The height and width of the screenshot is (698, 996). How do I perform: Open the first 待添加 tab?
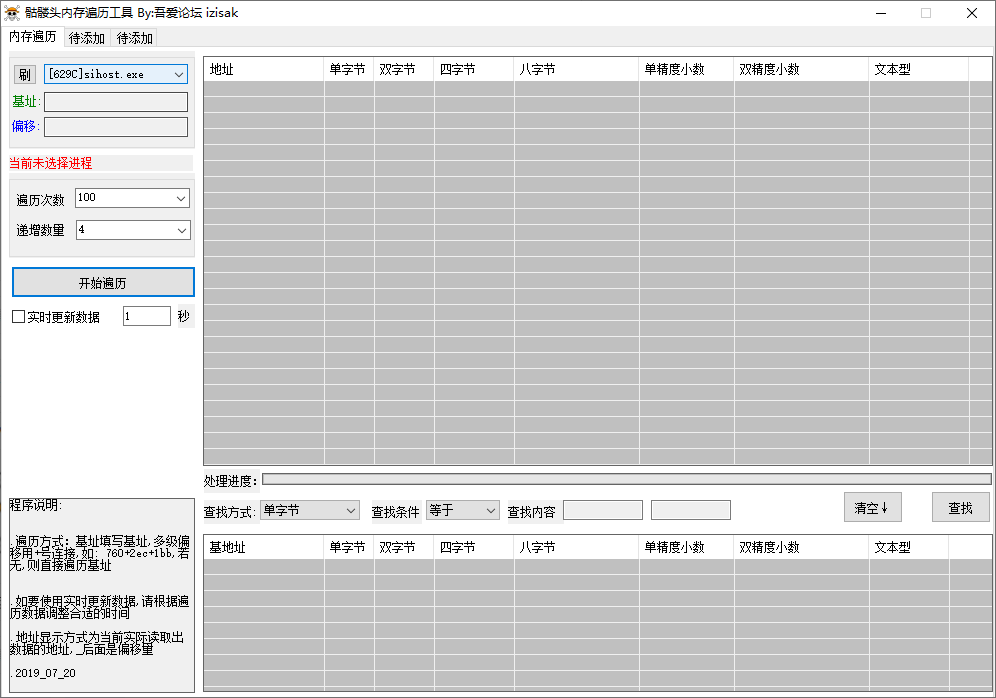point(87,38)
